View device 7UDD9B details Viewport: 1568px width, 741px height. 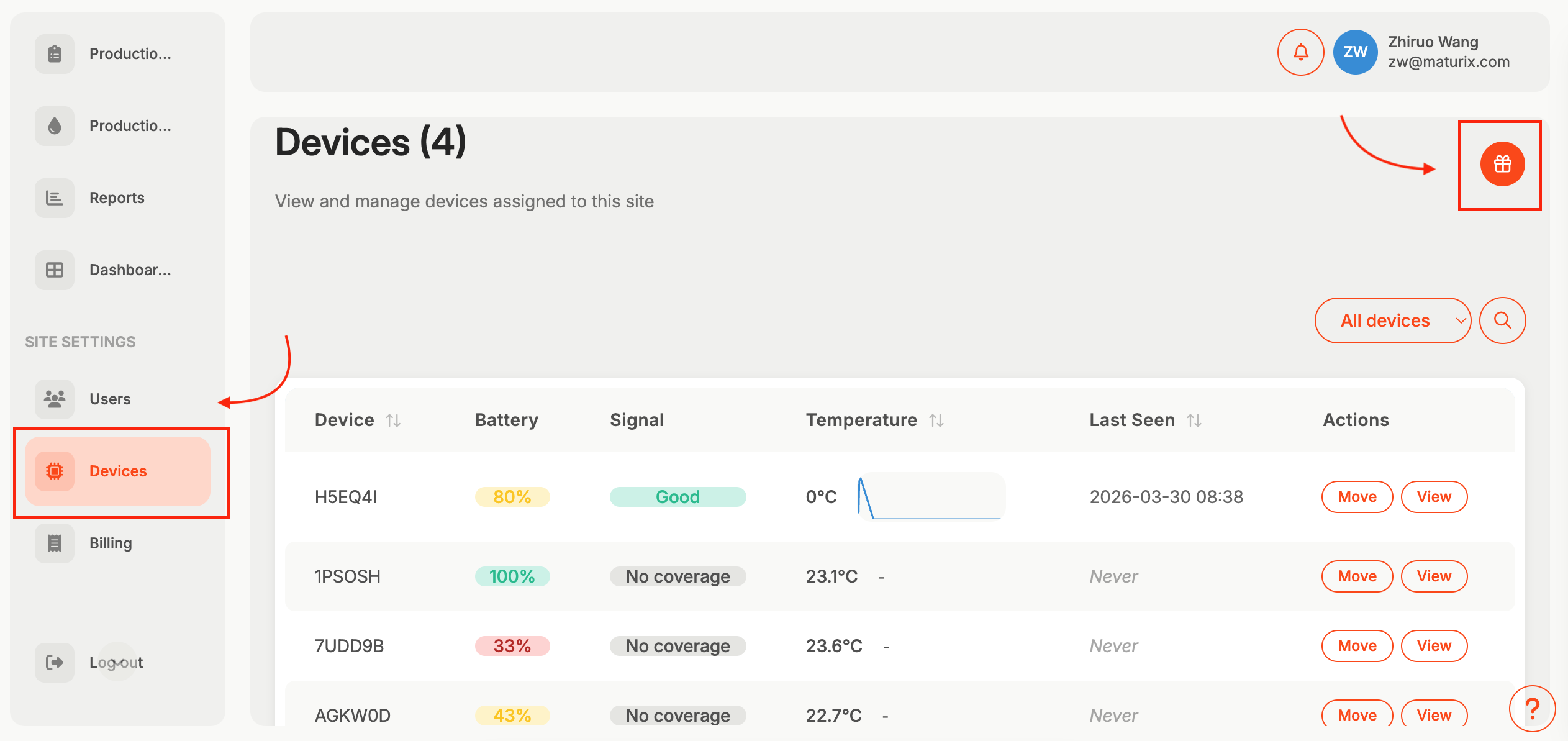pyautogui.click(x=1434, y=646)
